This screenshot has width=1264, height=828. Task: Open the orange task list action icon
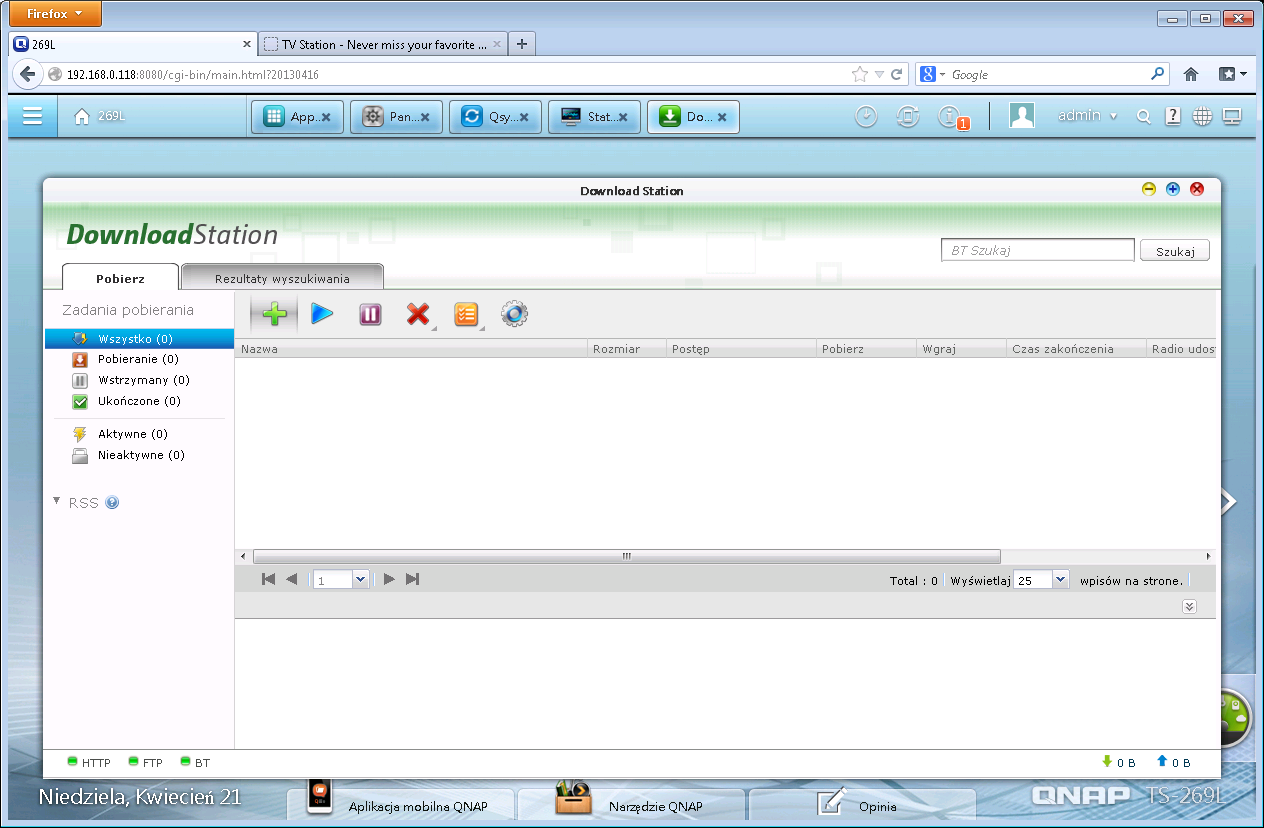[466, 314]
